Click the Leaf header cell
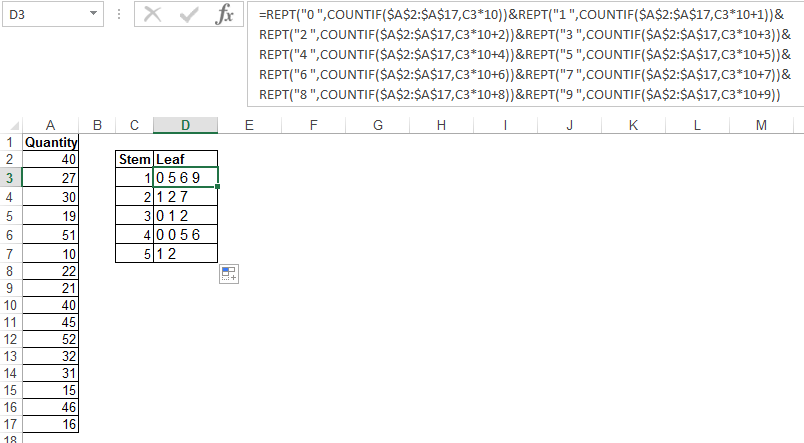Viewport: 804px width, 443px height. 185,159
